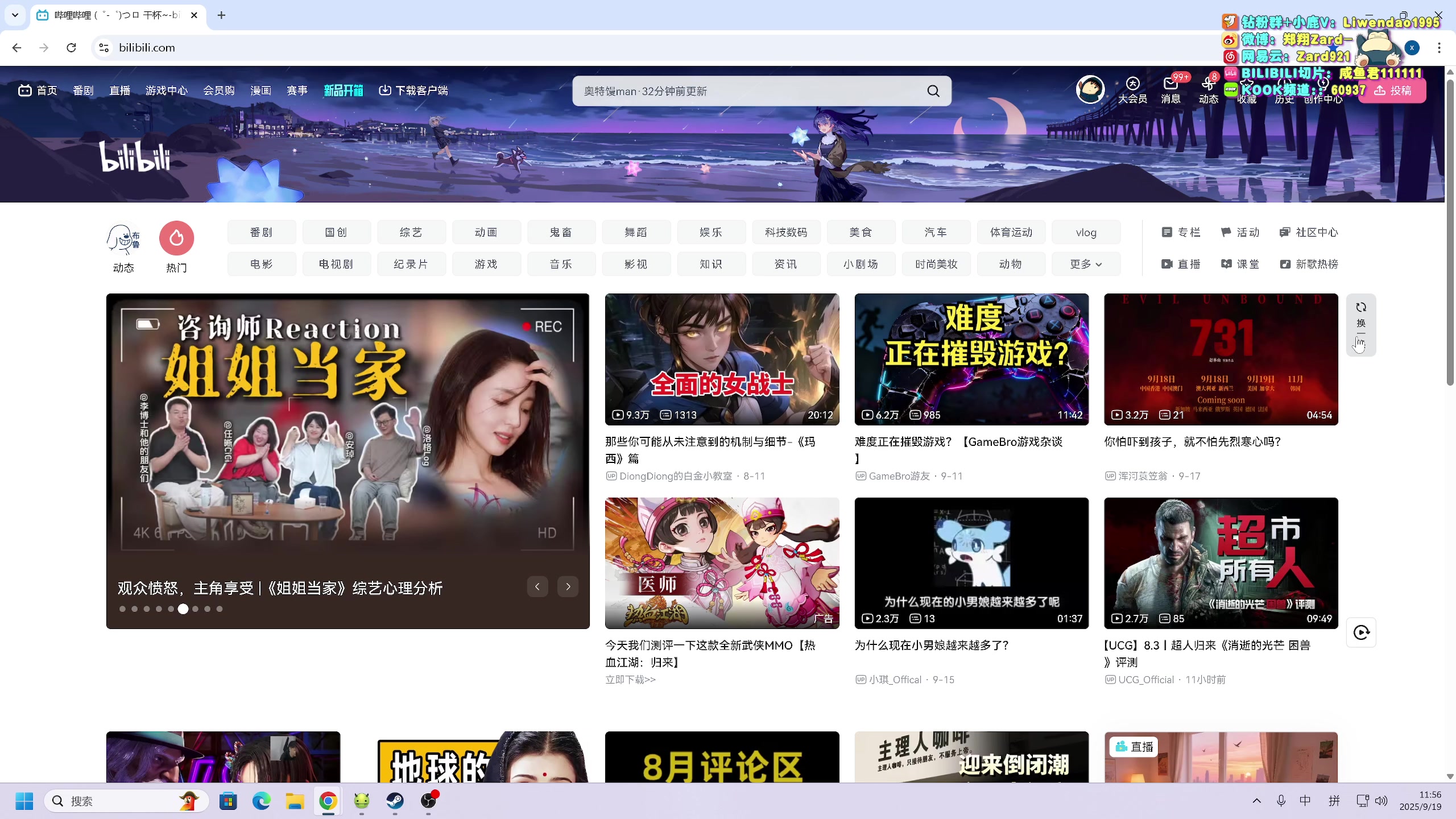Select 直播 in the top navigation
The image size is (1456, 819).
119,90
